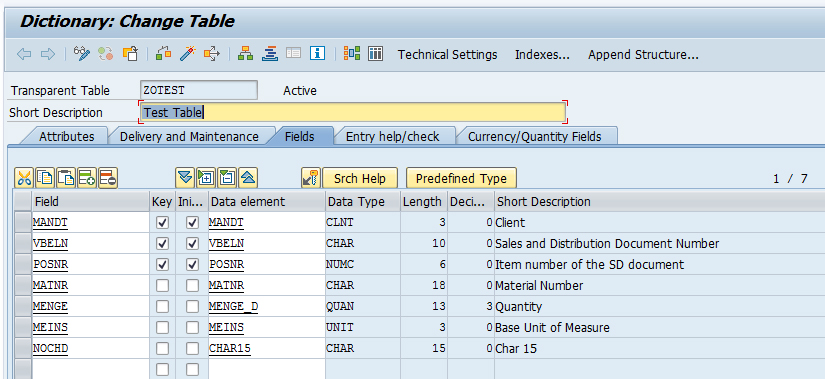Open the blue Information icon
This screenshot has width=825, height=379.
coord(317,54)
